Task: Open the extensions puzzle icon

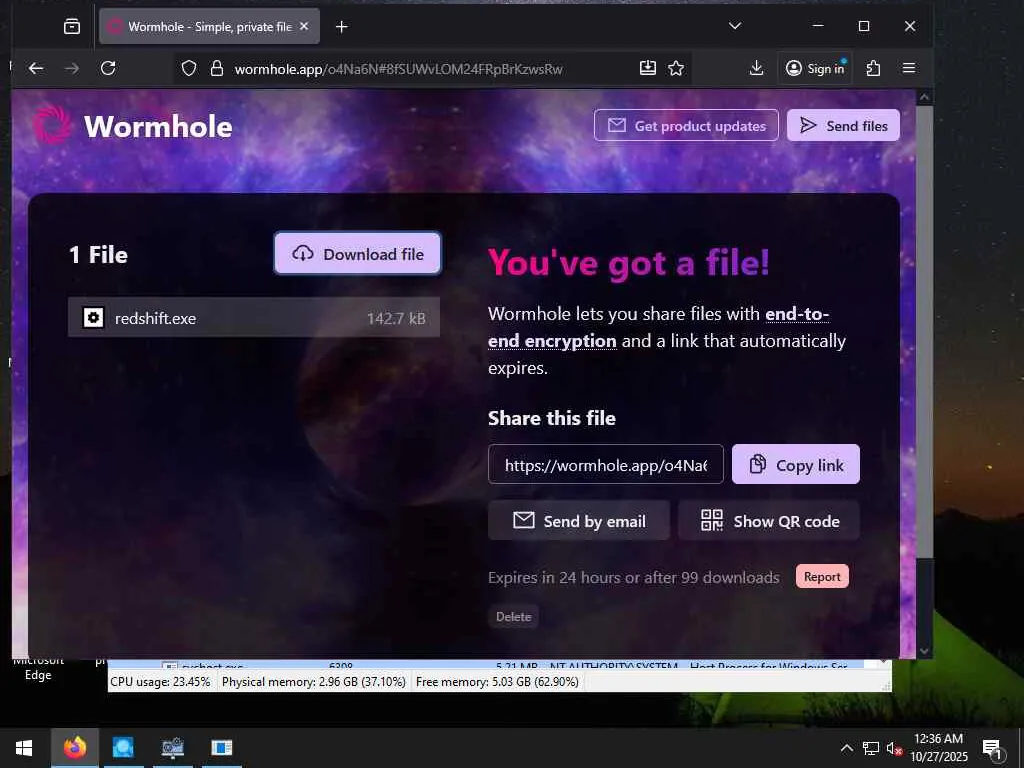Action: pyautogui.click(x=873, y=68)
